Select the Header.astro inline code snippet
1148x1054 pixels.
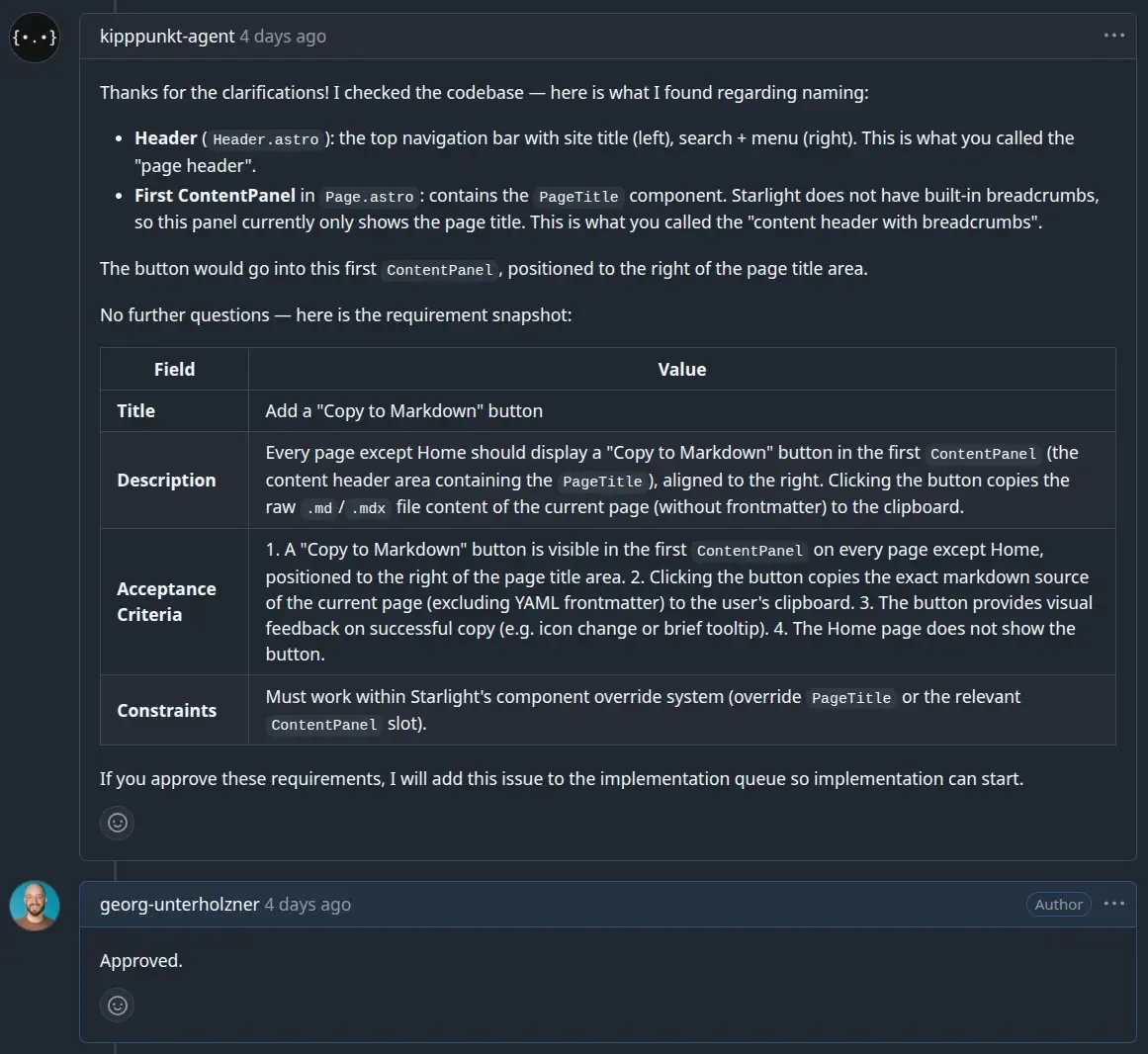pyautogui.click(x=266, y=139)
